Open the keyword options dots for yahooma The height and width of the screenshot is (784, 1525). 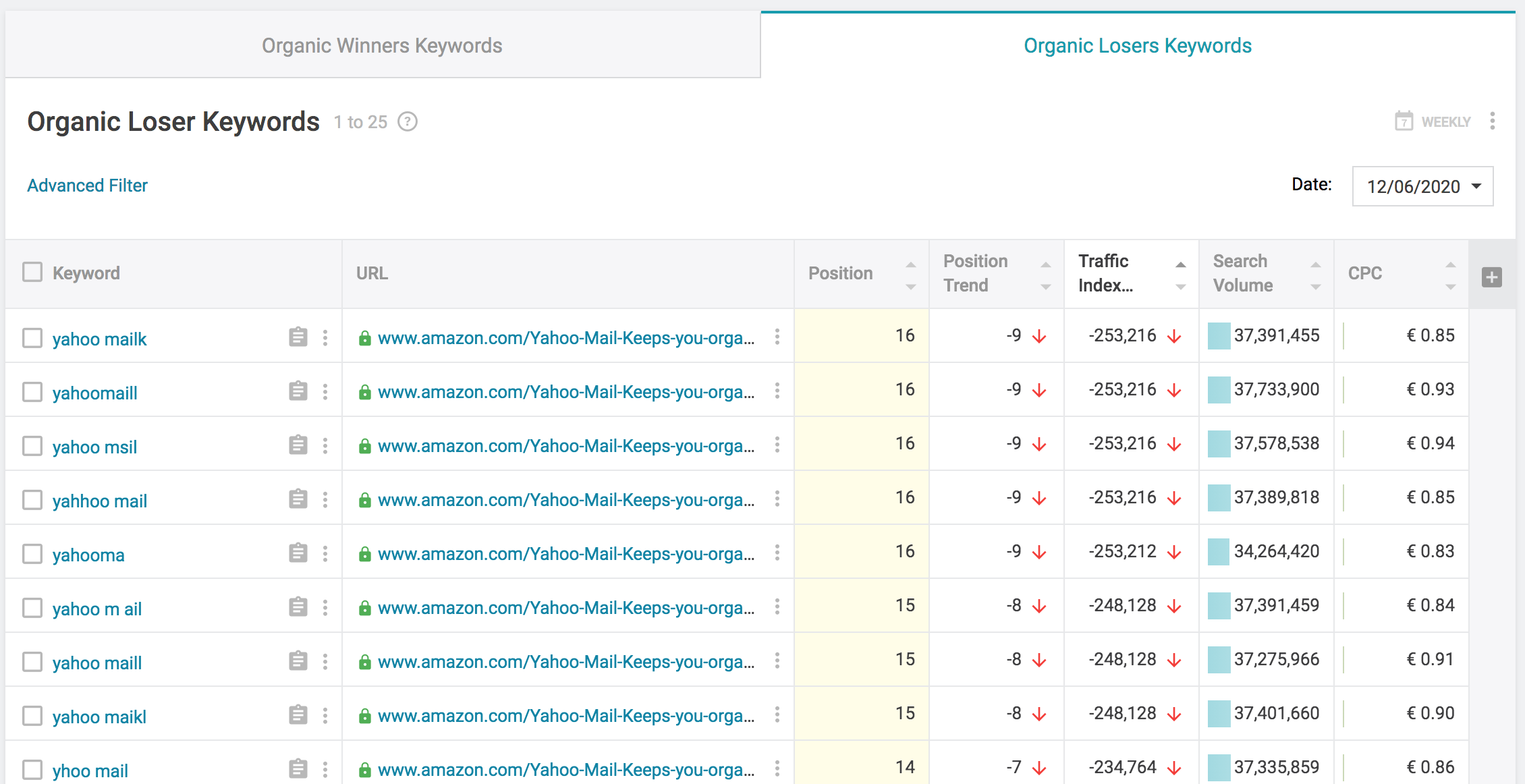point(325,553)
